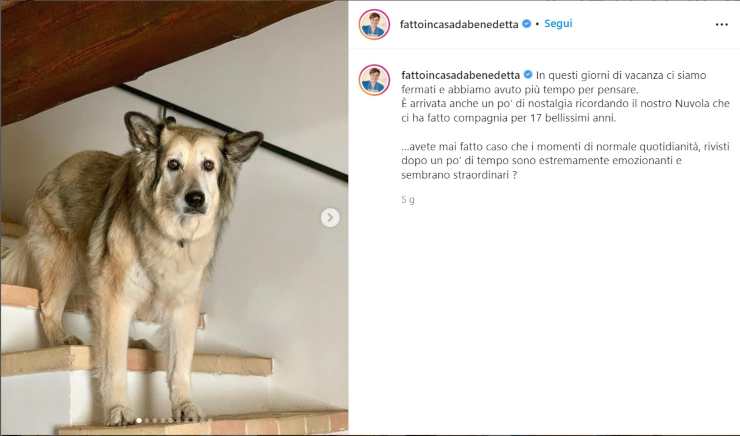The image size is (740, 436).
Task: Click the verified badge in the caption
Action: click(528, 75)
